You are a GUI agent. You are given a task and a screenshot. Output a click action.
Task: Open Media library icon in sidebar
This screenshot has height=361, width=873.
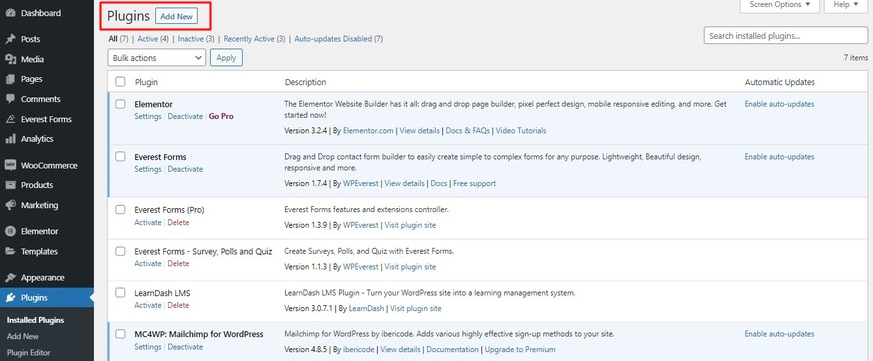click(x=10, y=59)
